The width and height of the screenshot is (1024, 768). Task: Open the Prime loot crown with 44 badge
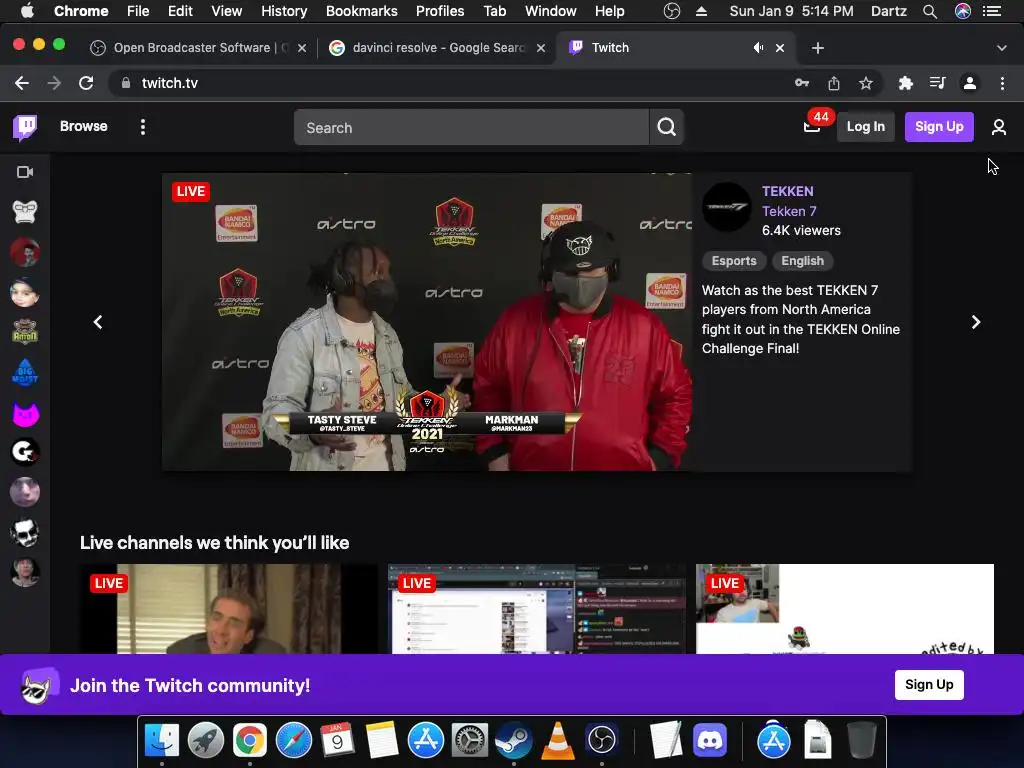point(812,127)
